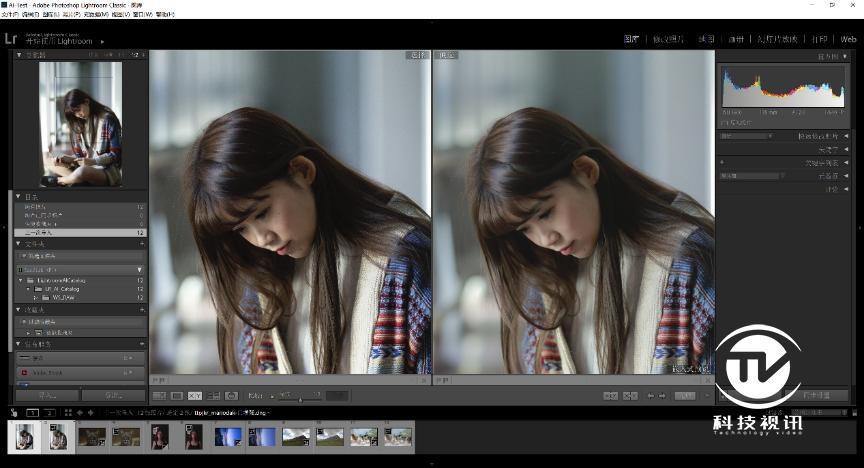Collapse the 直方图 Histogram panel

click(x=845, y=56)
